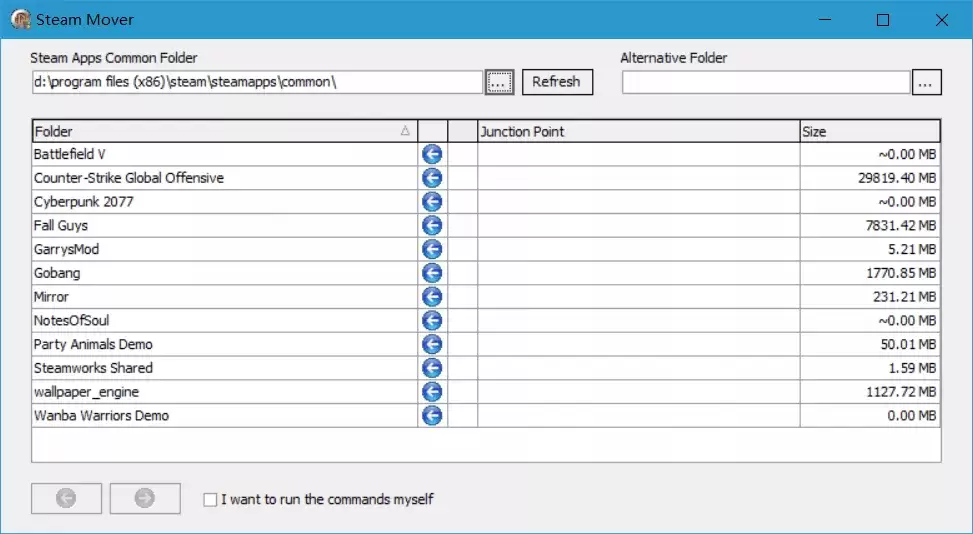The height and width of the screenshot is (534, 973).
Task: Select the Cyberpunk 2077 folder row
Action: tap(486, 202)
